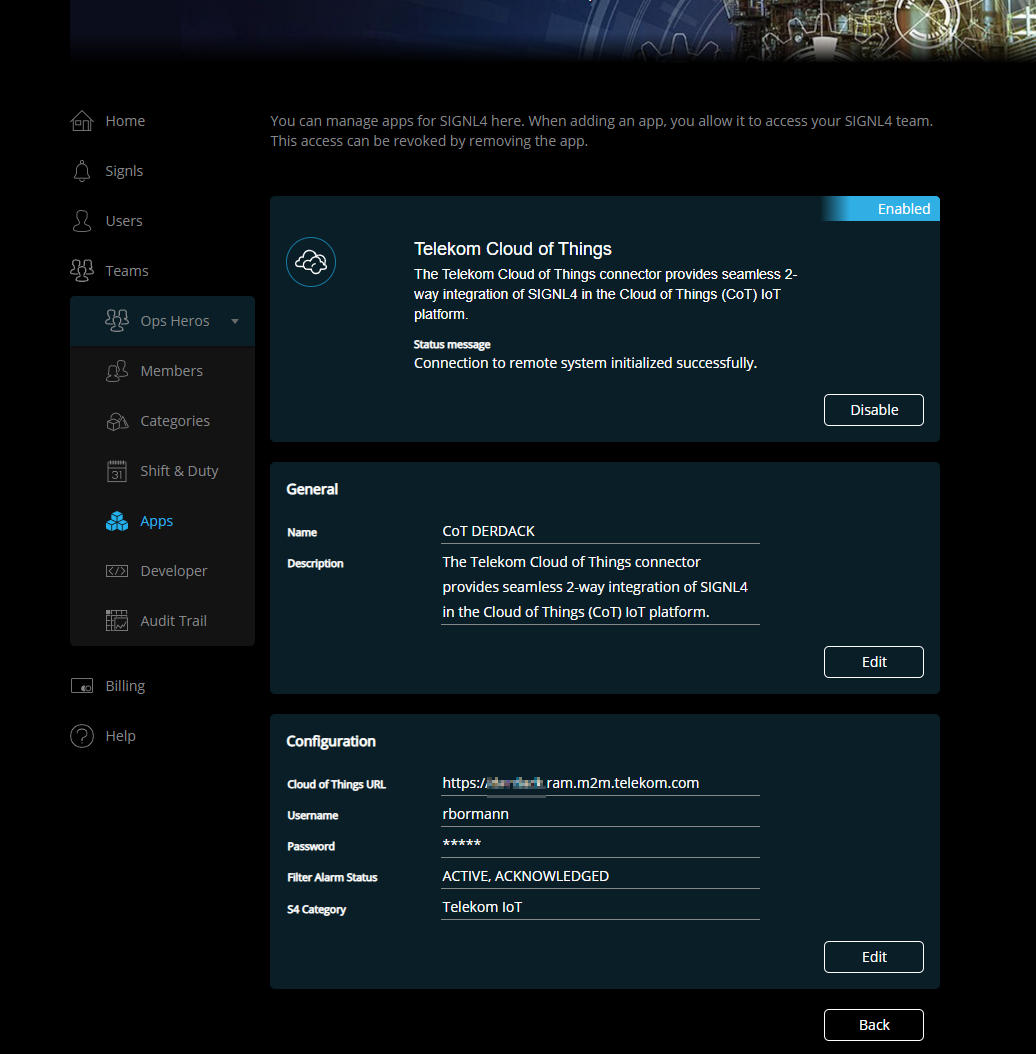This screenshot has width=1036, height=1054.
Task: Click the Billing wallet icon
Action: click(x=82, y=686)
